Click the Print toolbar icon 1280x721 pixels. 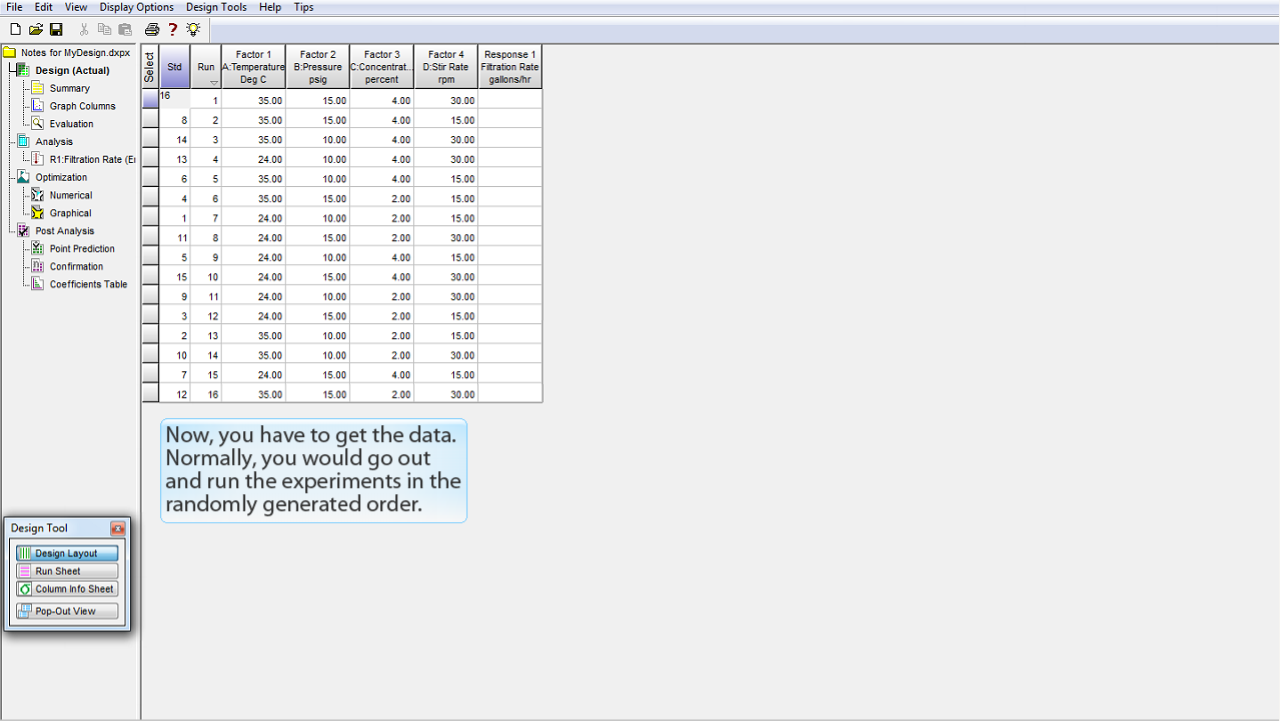click(x=152, y=30)
